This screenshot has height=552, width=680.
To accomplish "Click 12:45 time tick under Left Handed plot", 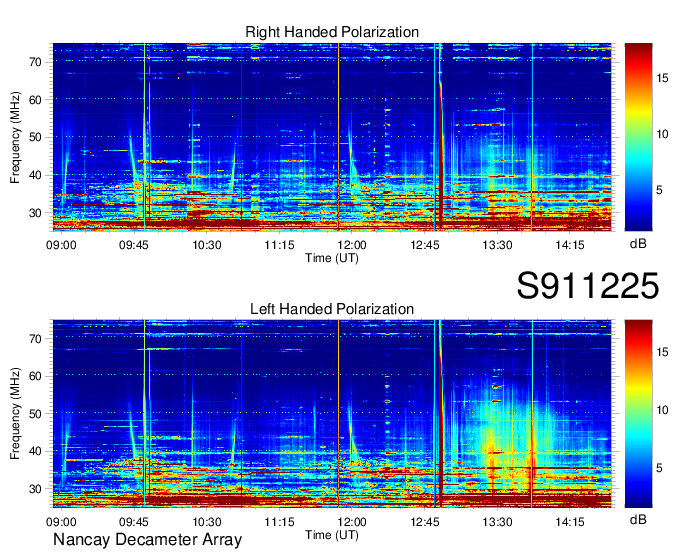I will coord(425,522).
